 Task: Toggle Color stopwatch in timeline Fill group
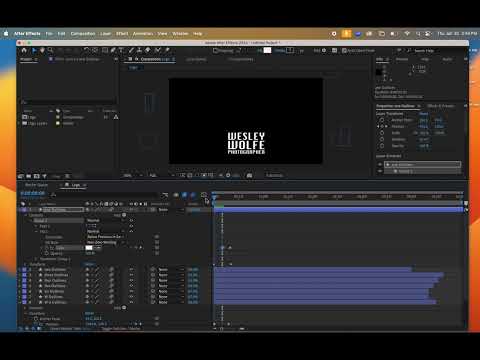(47, 248)
